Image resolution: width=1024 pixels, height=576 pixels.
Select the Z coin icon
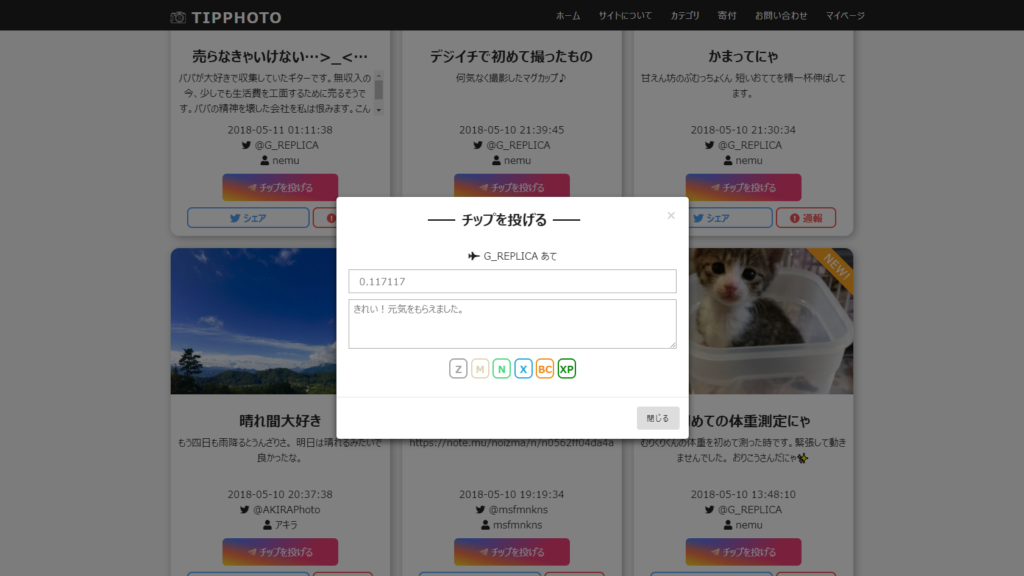click(x=458, y=369)
